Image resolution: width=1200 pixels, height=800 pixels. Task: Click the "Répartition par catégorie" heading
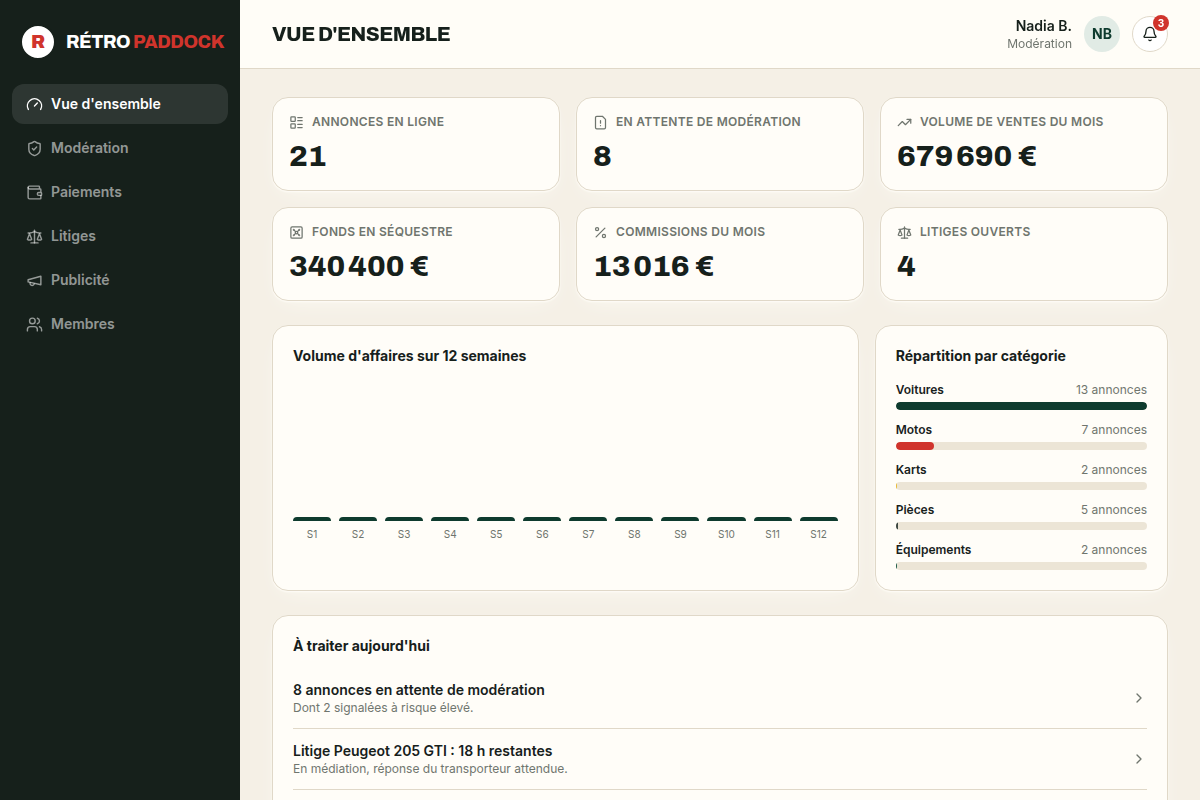981,356
